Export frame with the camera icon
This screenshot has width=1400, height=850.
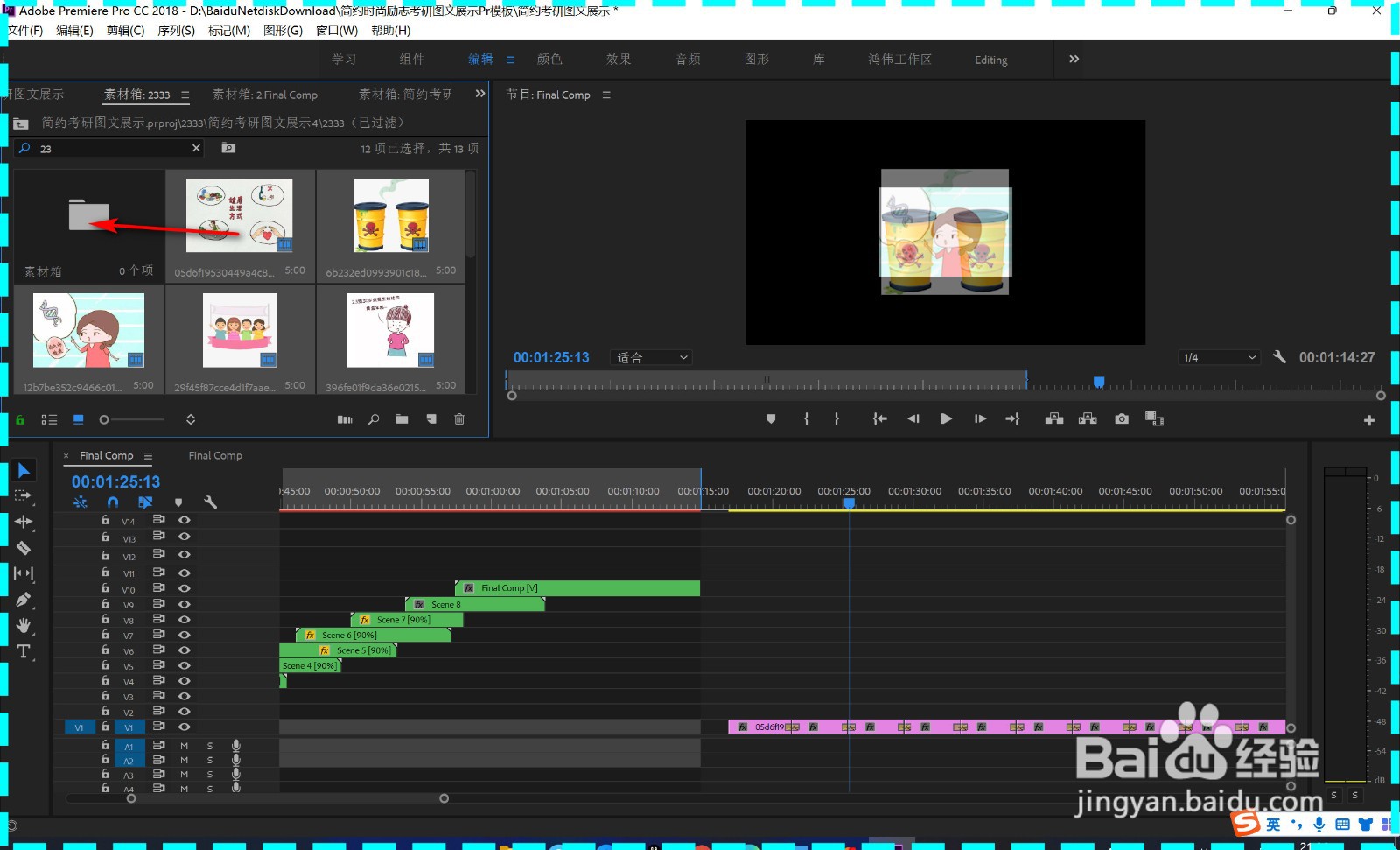[1122, 419]
